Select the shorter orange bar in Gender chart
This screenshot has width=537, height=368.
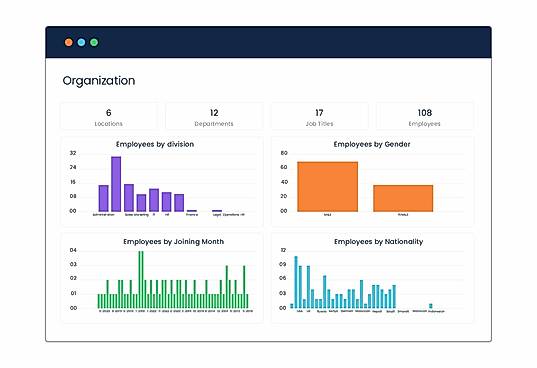[x=403, y=198]
